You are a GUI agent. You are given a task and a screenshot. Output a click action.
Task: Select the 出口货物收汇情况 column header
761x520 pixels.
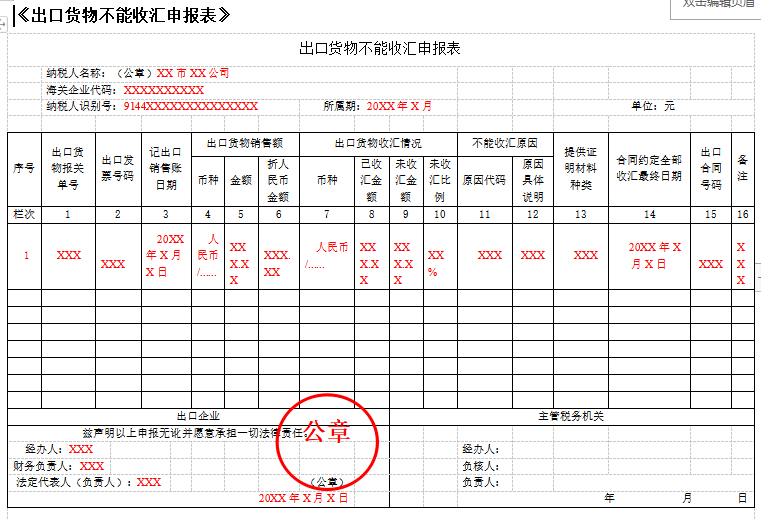[x=378, y=143]
